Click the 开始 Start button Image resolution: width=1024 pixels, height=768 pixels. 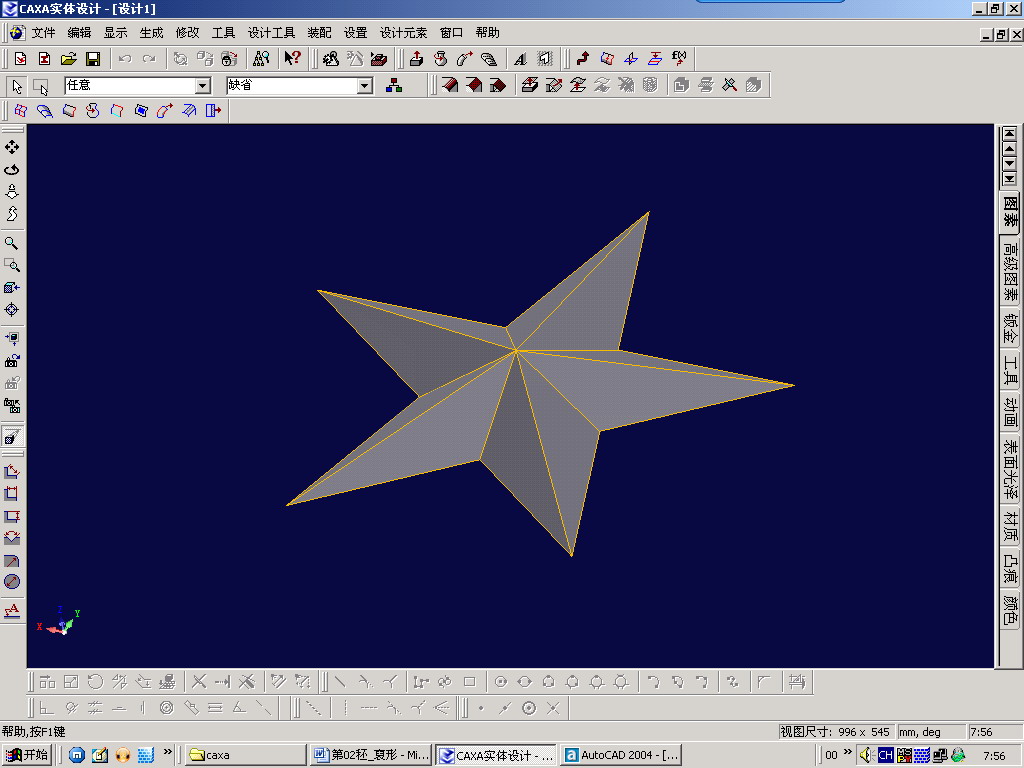[x=27, y=755]
